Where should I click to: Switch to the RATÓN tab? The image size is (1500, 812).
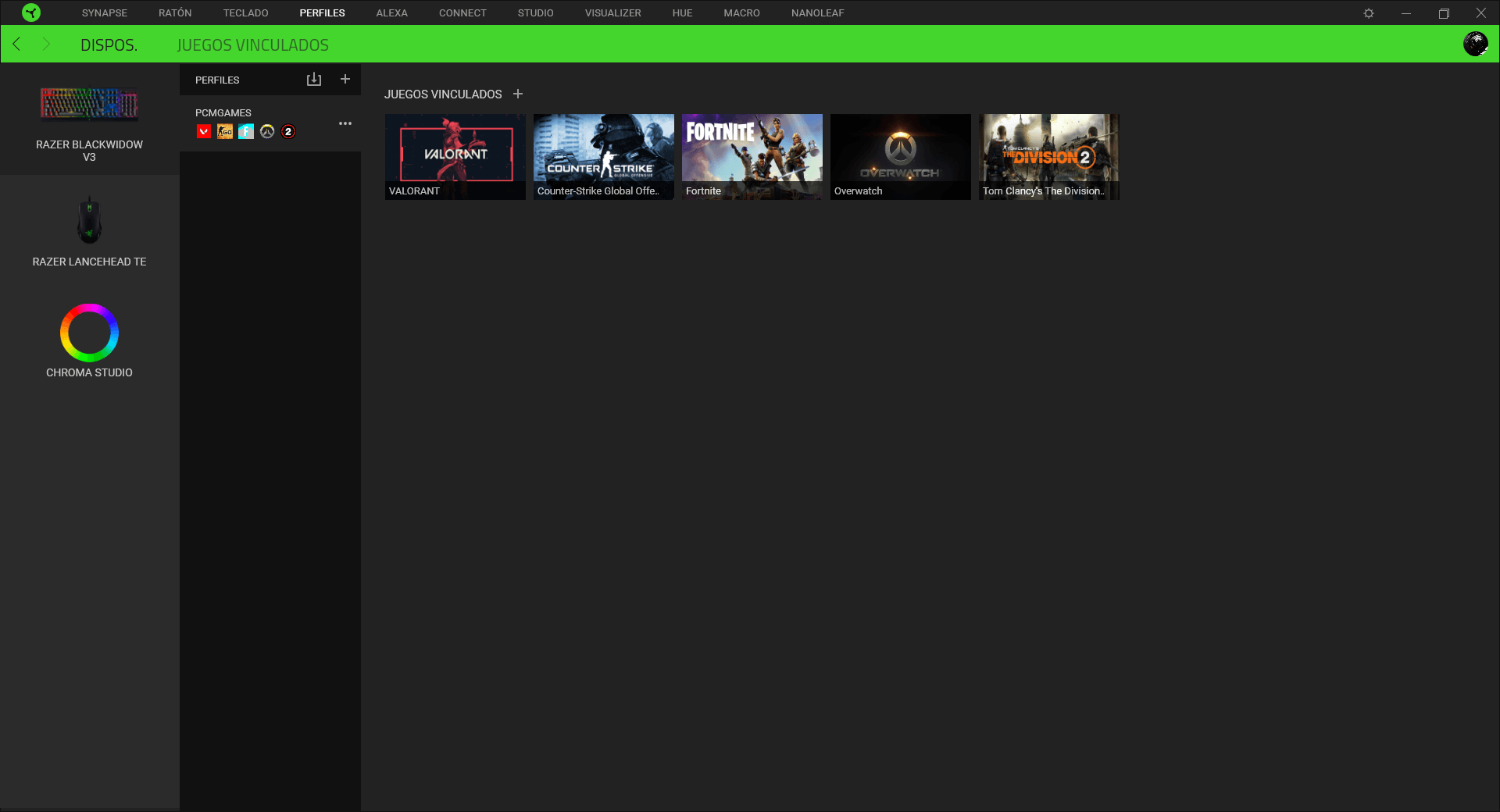(x=175, y=13)
